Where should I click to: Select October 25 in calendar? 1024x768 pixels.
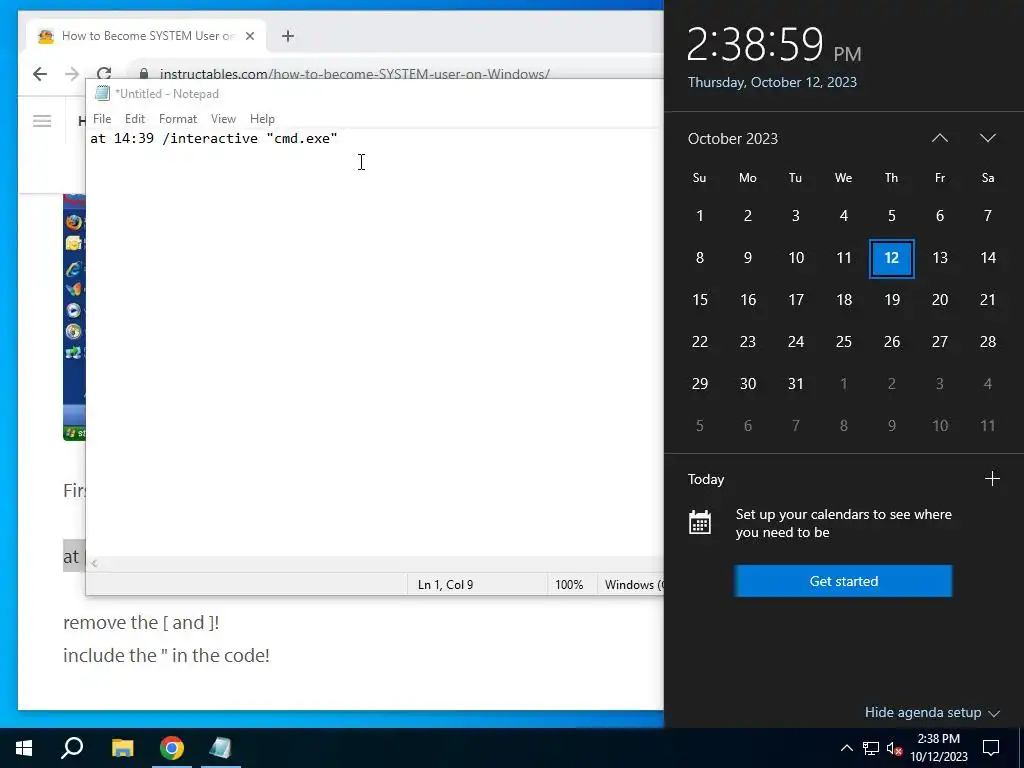pos(844,342)
